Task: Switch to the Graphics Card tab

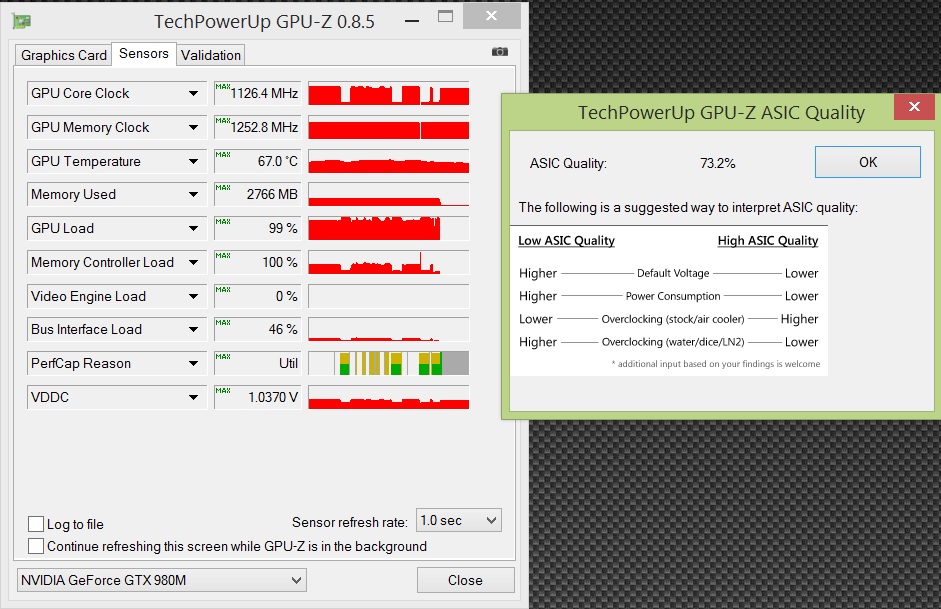Action: pos(64,55)
